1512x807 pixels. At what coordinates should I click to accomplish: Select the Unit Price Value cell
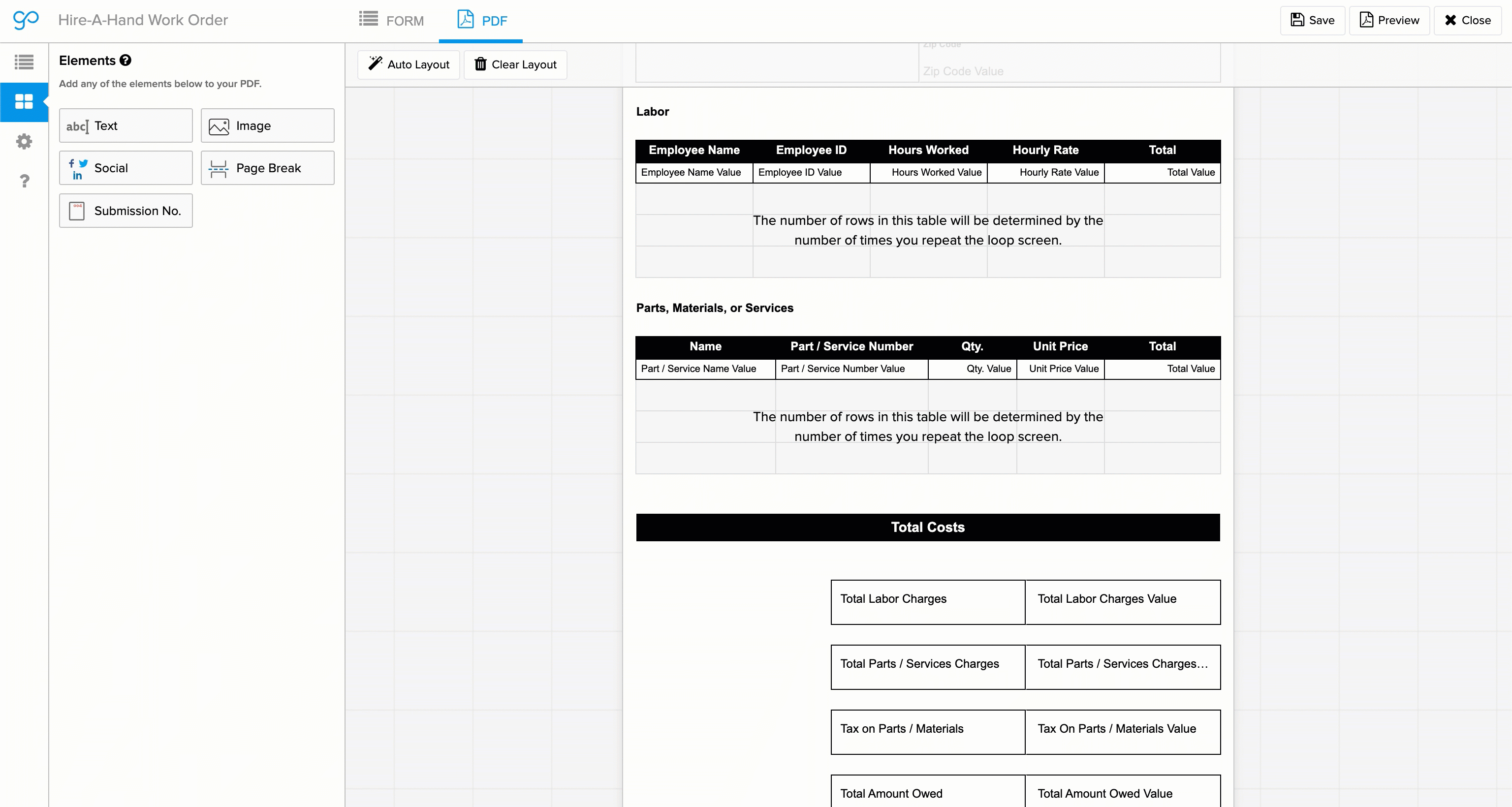tap(1060, 369)
